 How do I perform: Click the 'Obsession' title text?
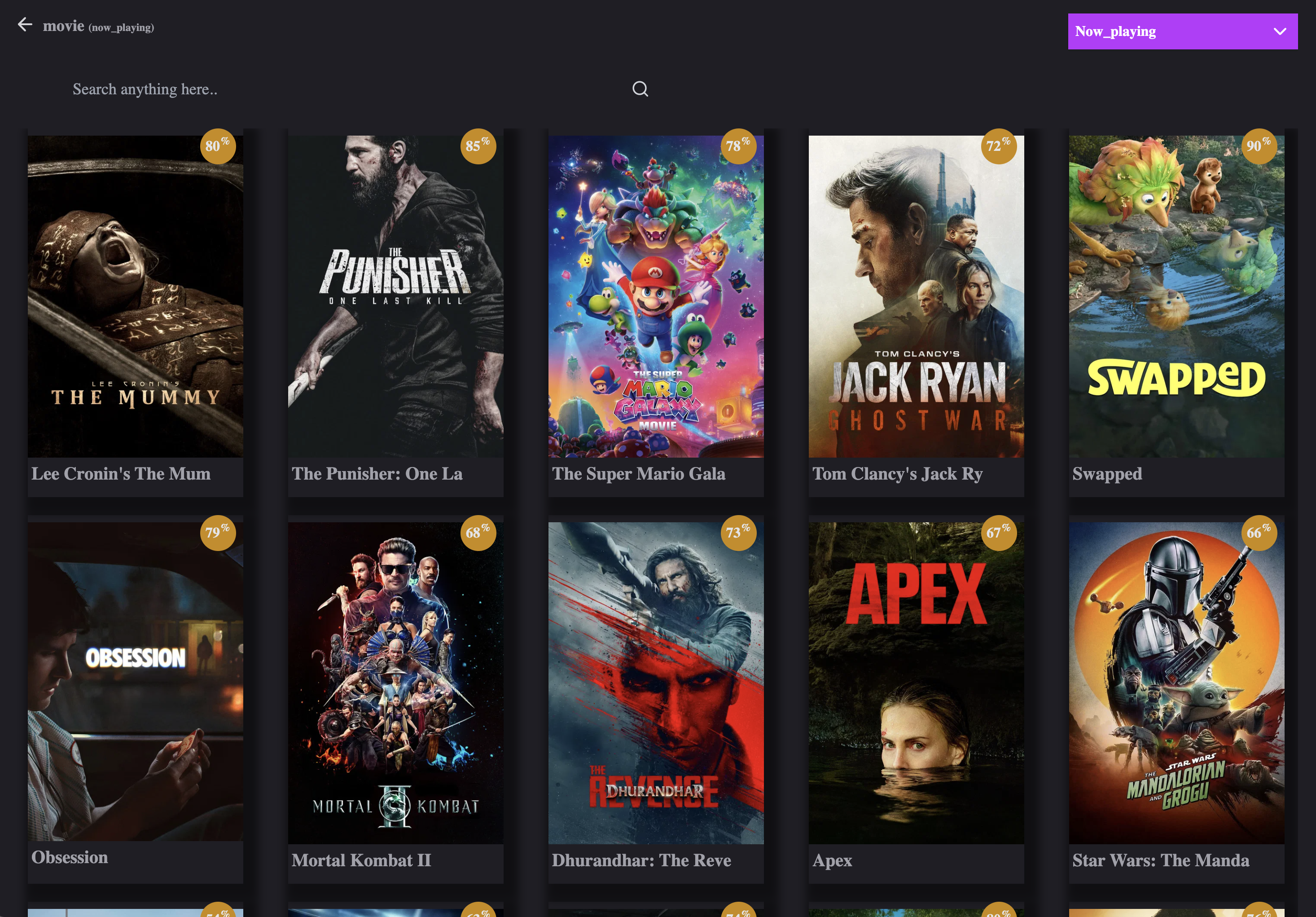click(70, 857)
